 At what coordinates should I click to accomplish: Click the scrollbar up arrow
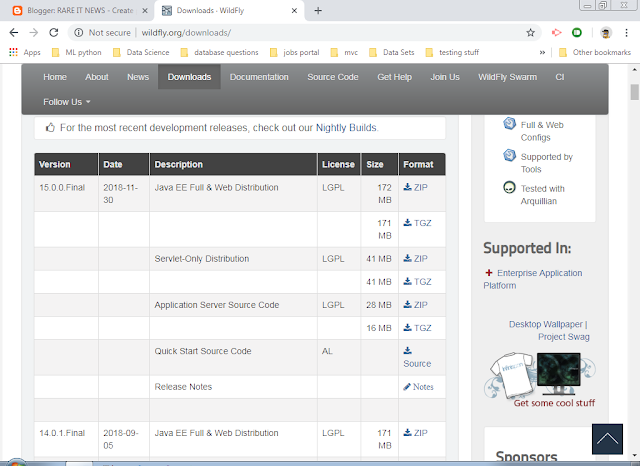tap(634, 69)
